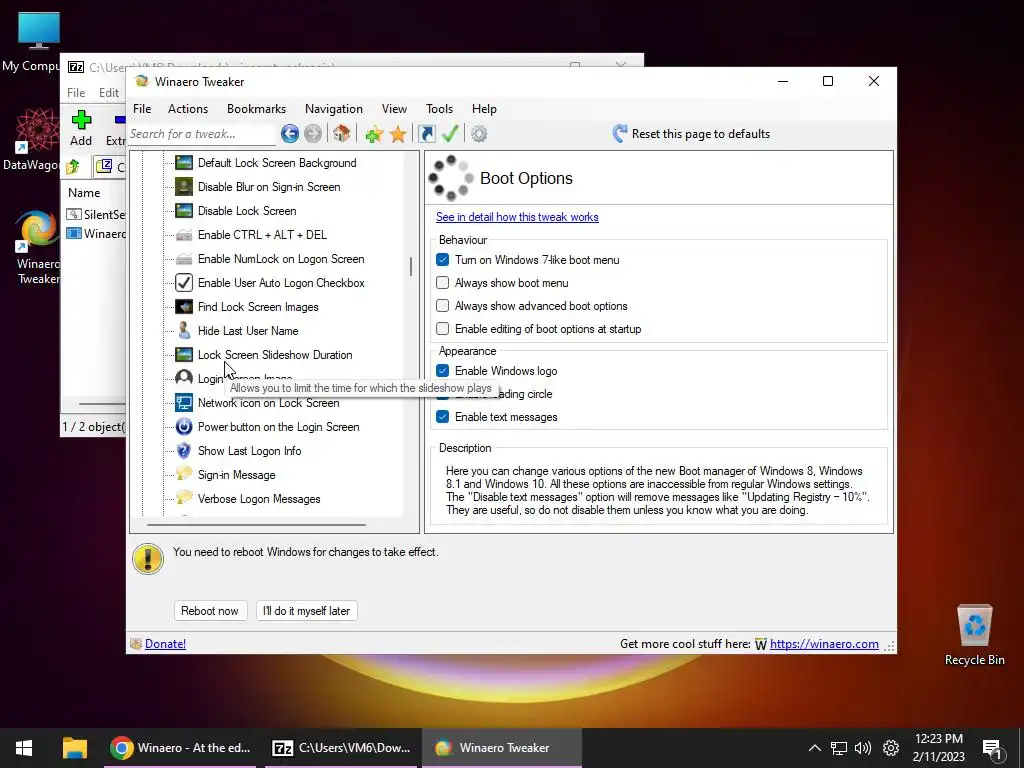Open the Recycle Bin desktop icon

974,635
